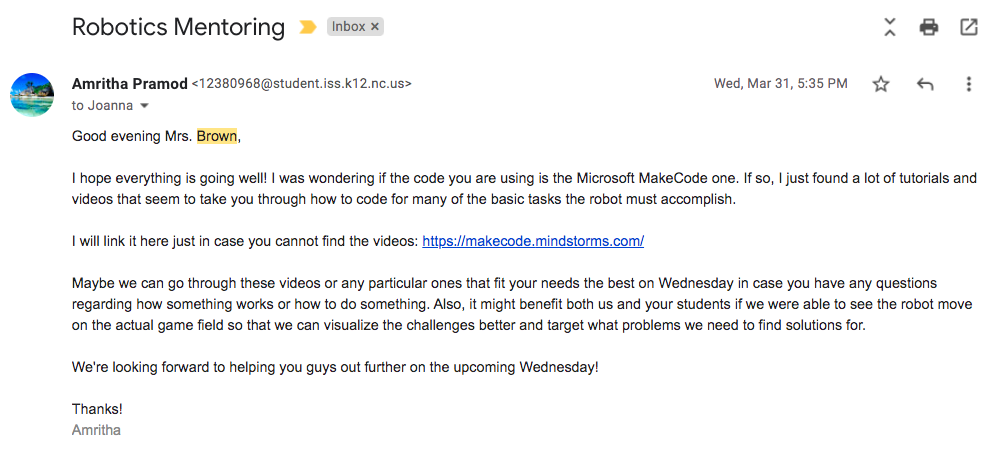The width and height of the screenshot is (992, 452).
Task: Open the three-dot More options menu
Action: [968, 84]
